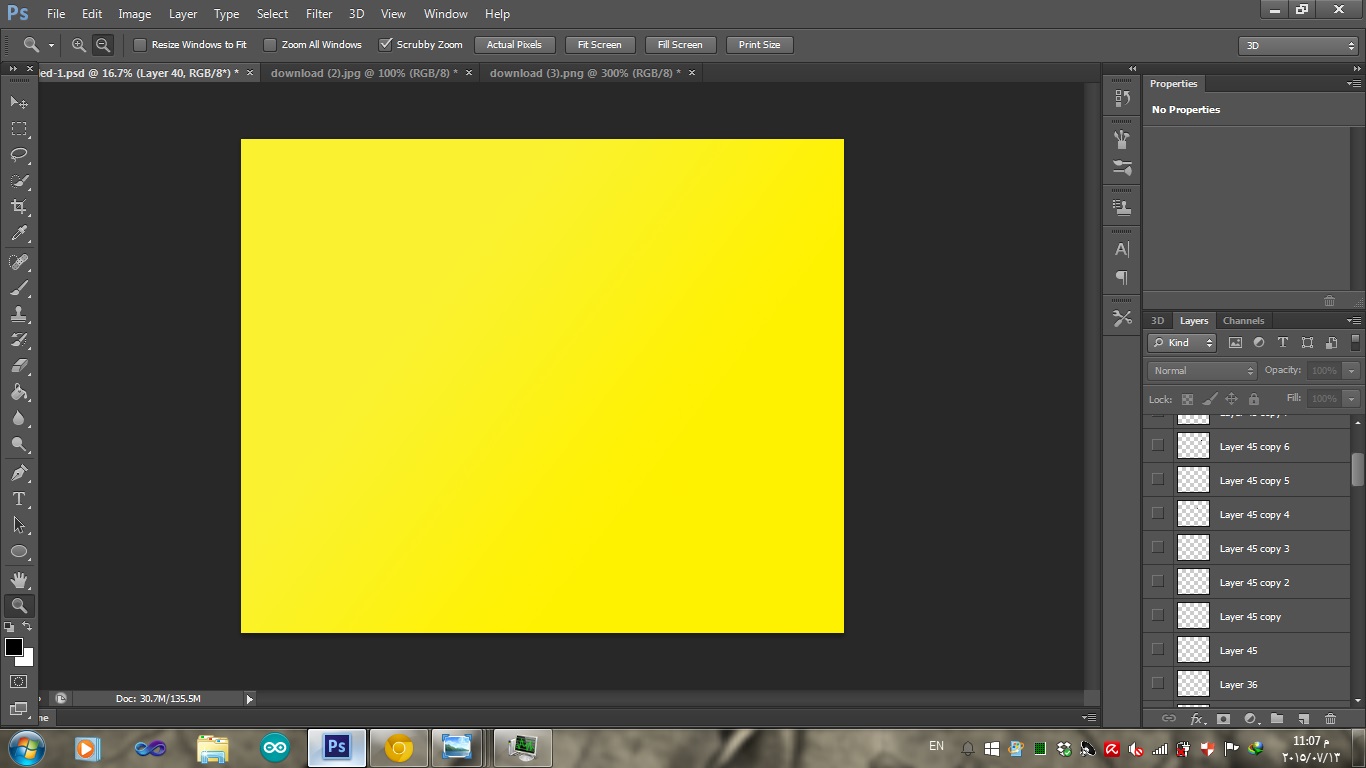Show Layer 45 copy 5 visibility
The height and width of the screenshot is (768, 1366).
tap(1158, 480)
